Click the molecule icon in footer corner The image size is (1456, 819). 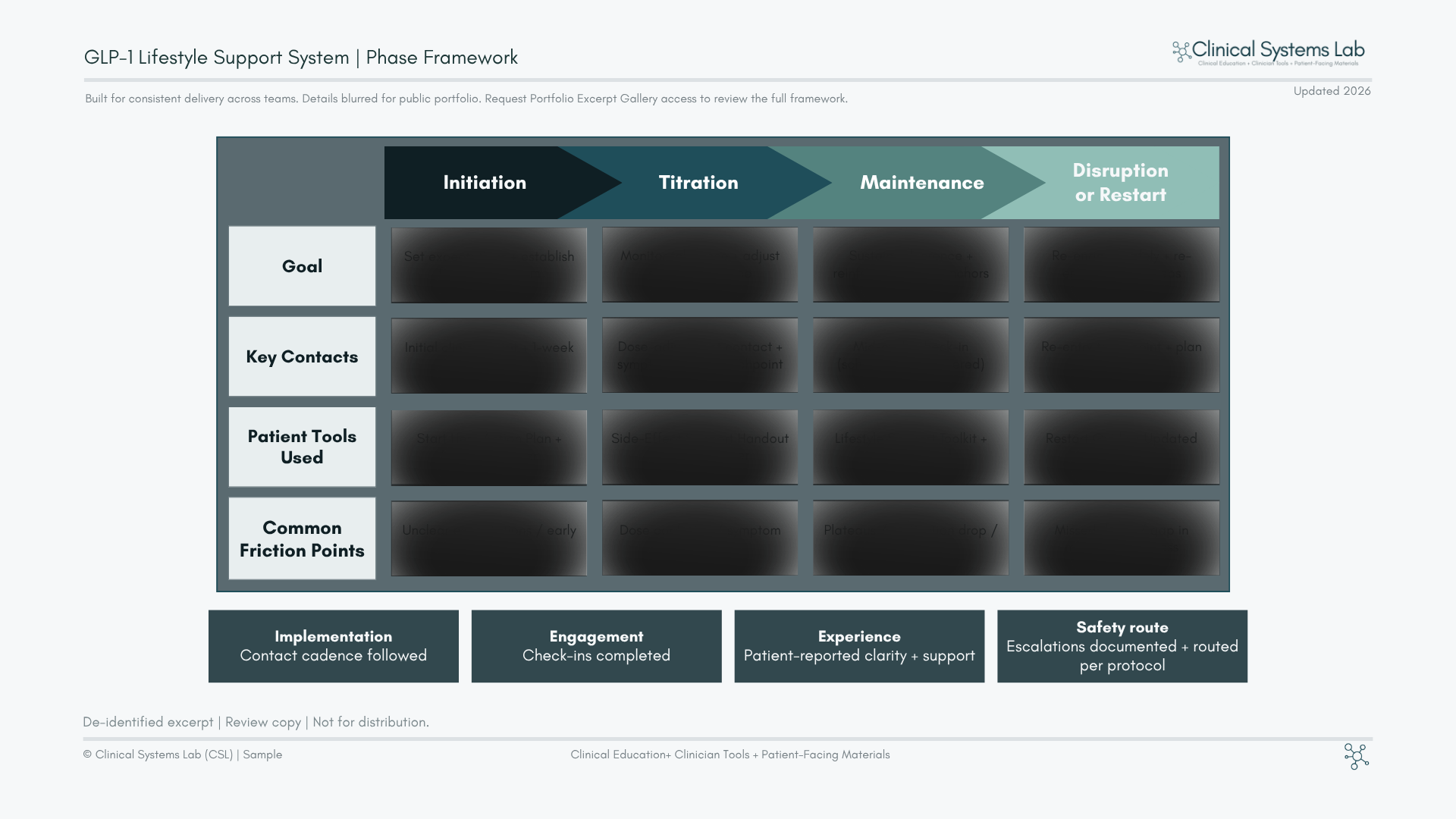pyautogui.click(x=1356, y=756)
